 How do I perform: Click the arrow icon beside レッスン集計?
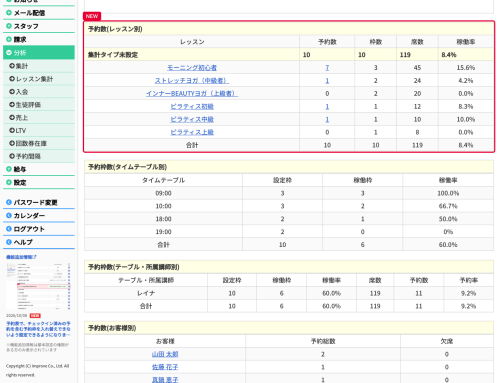(12, 79)
